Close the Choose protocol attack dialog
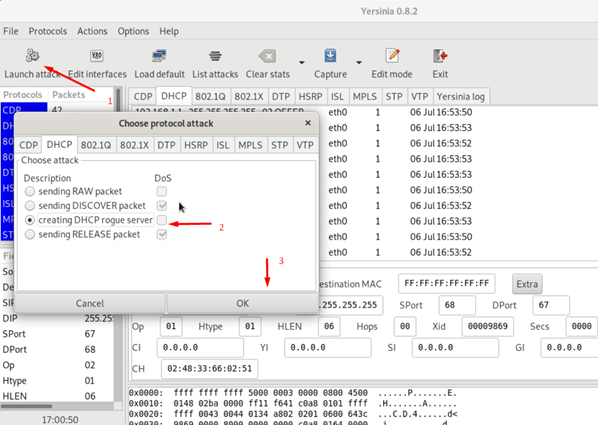 (308, 123)
